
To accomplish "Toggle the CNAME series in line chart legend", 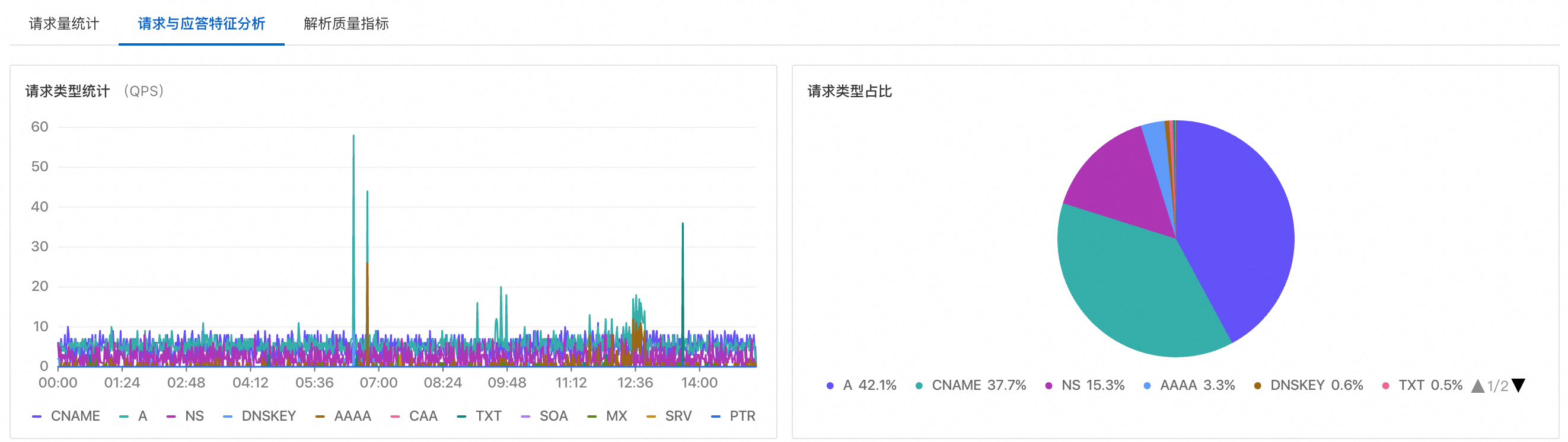I will point(66,417).
